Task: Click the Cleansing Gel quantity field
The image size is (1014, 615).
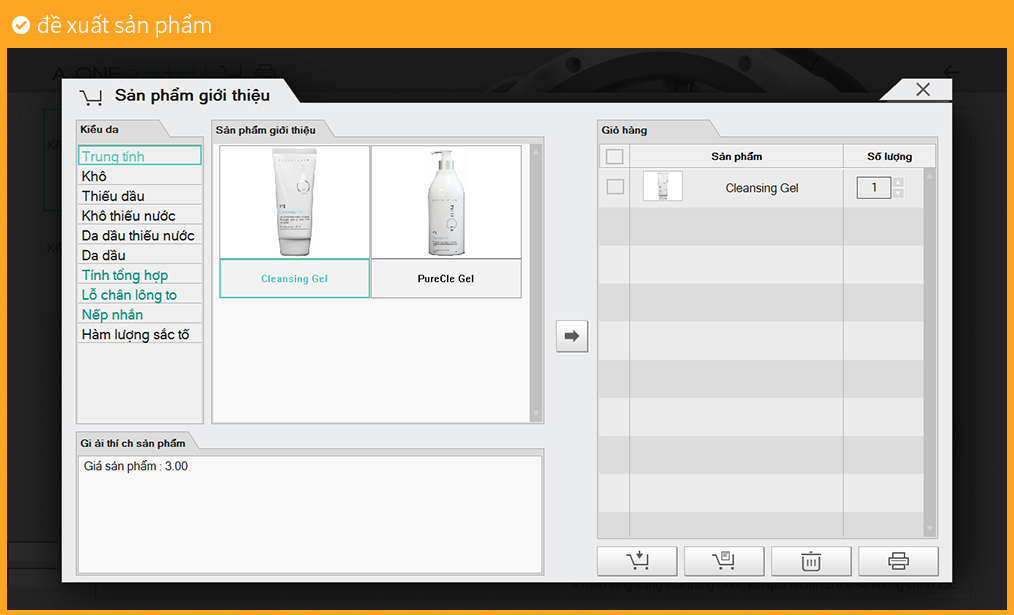Action: pos(874,188)
